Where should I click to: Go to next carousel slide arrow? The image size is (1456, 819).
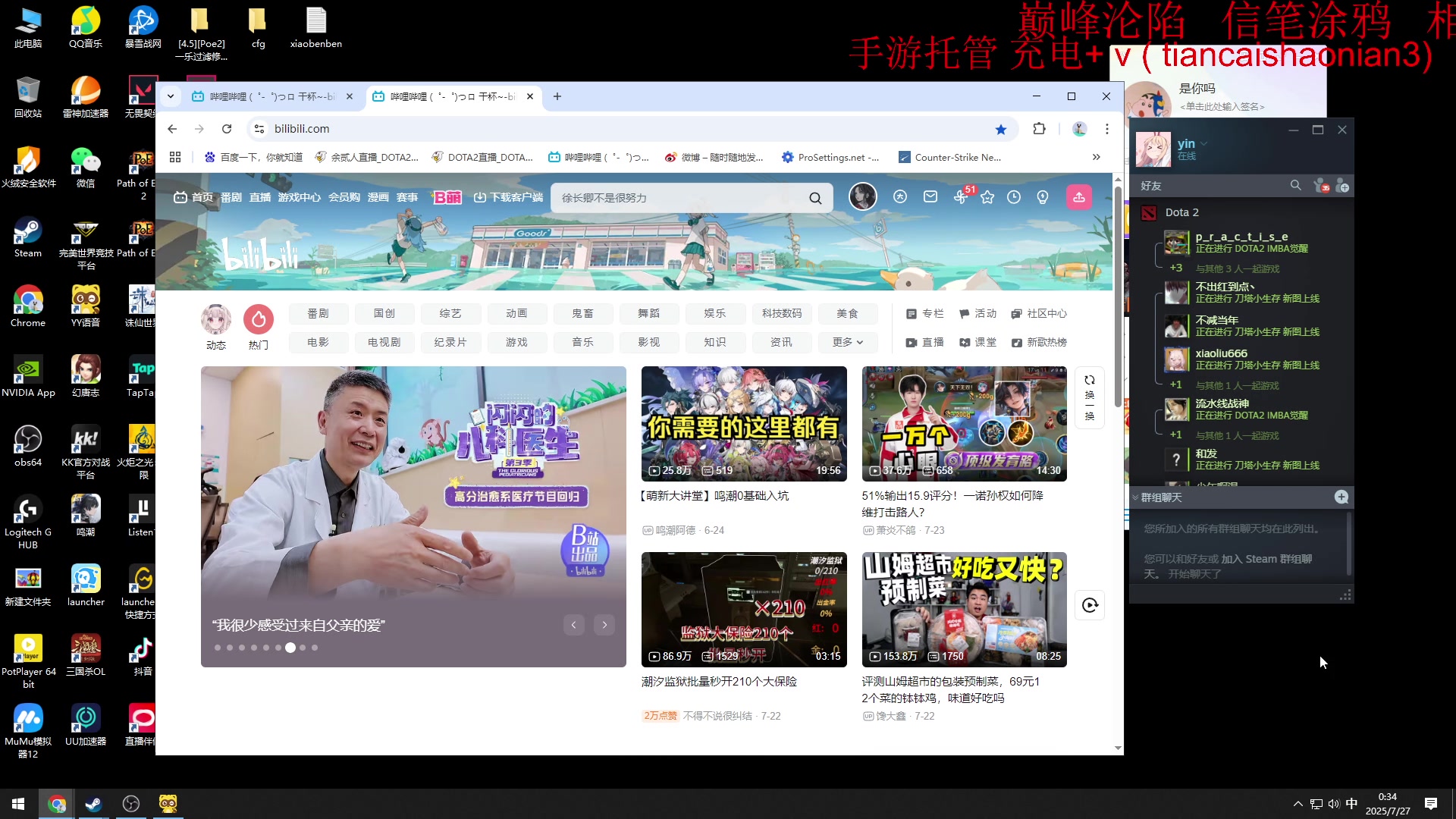(x=604, y=625)
